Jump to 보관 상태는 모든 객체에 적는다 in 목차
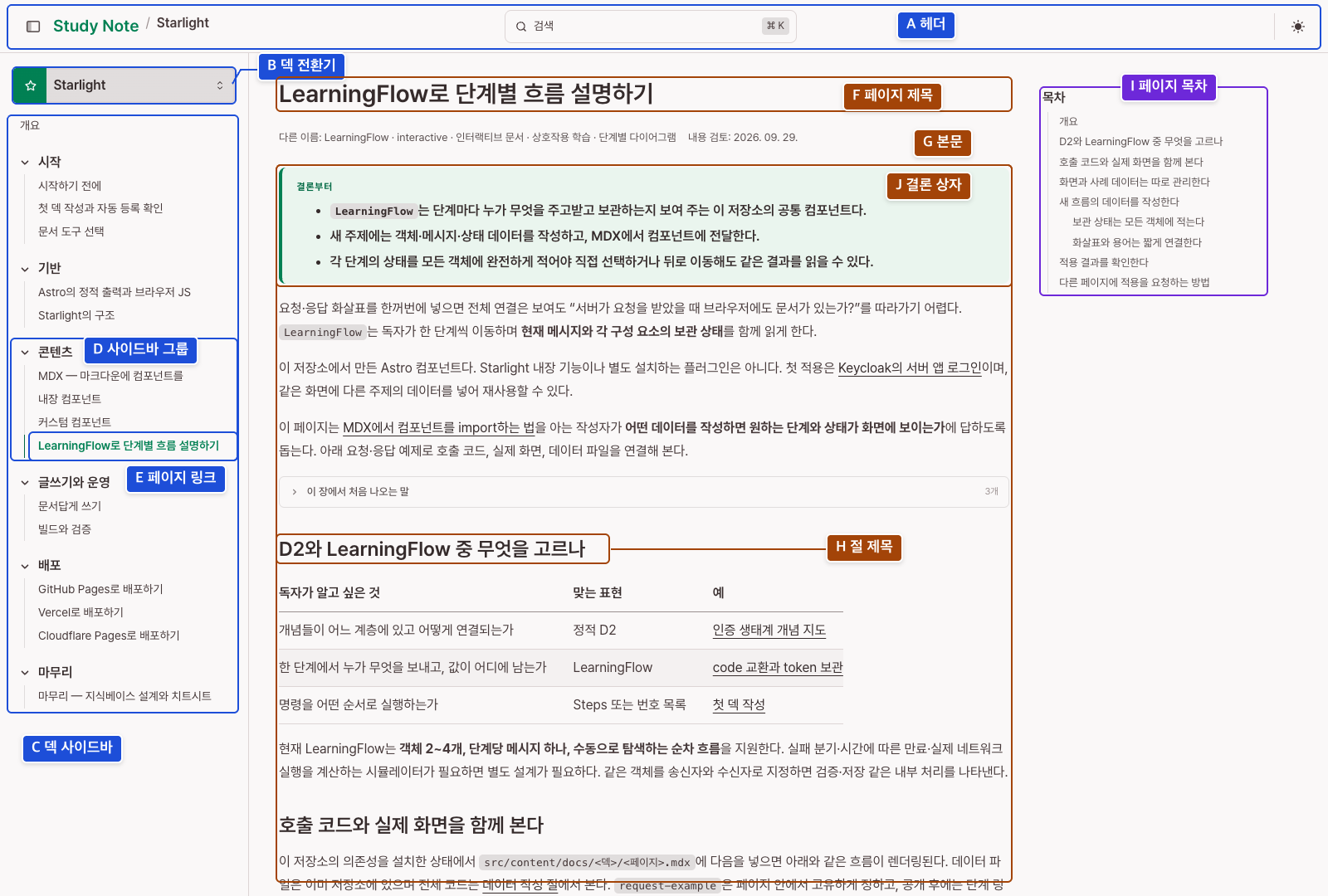The height and width of the screenshot is (896, 1328). [1138, 222]
